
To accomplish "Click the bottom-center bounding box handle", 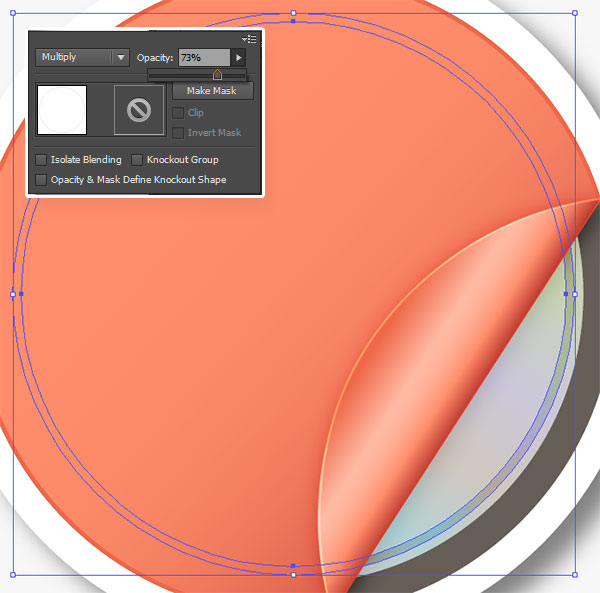I will pos(293,575).
